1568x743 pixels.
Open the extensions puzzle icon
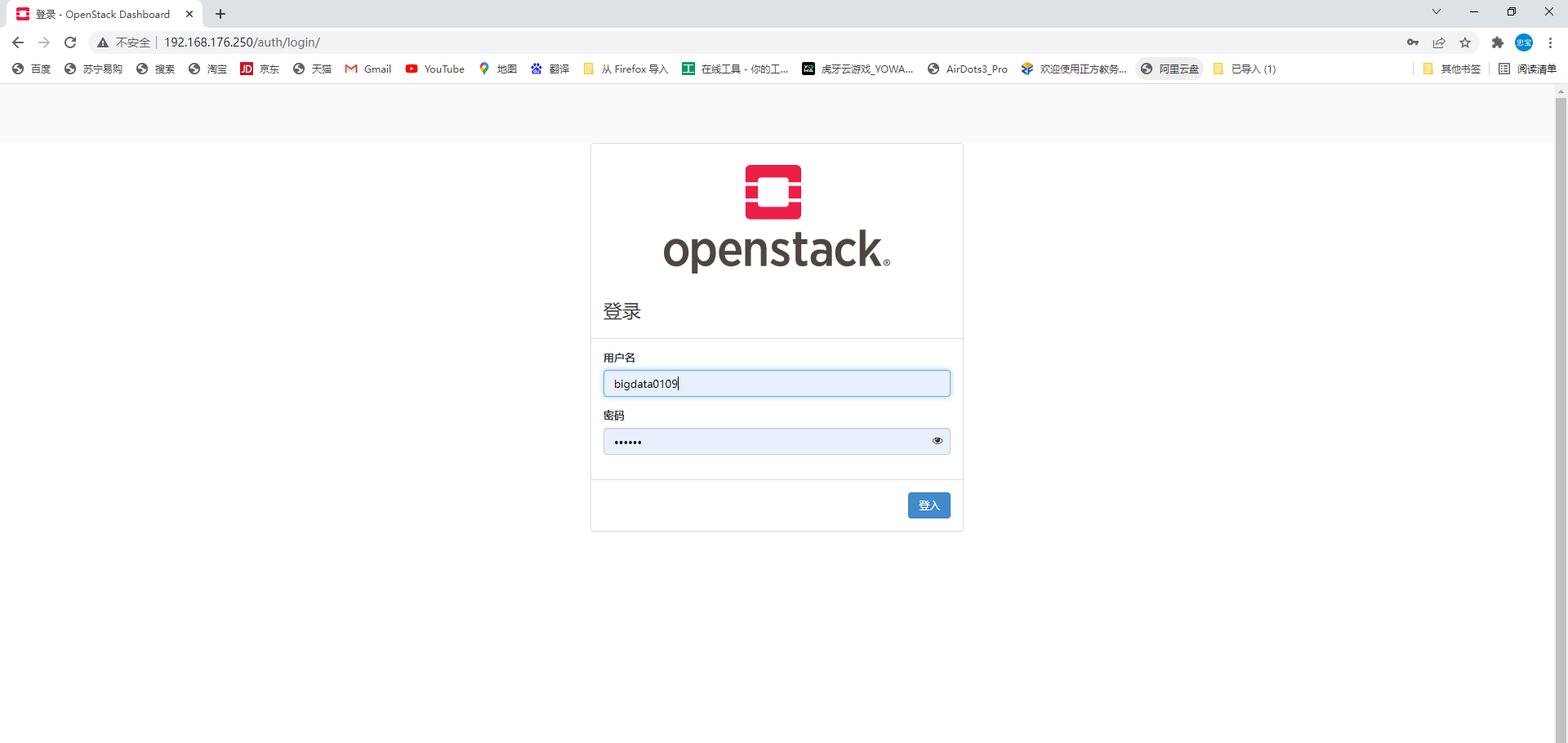(1498, 42)
